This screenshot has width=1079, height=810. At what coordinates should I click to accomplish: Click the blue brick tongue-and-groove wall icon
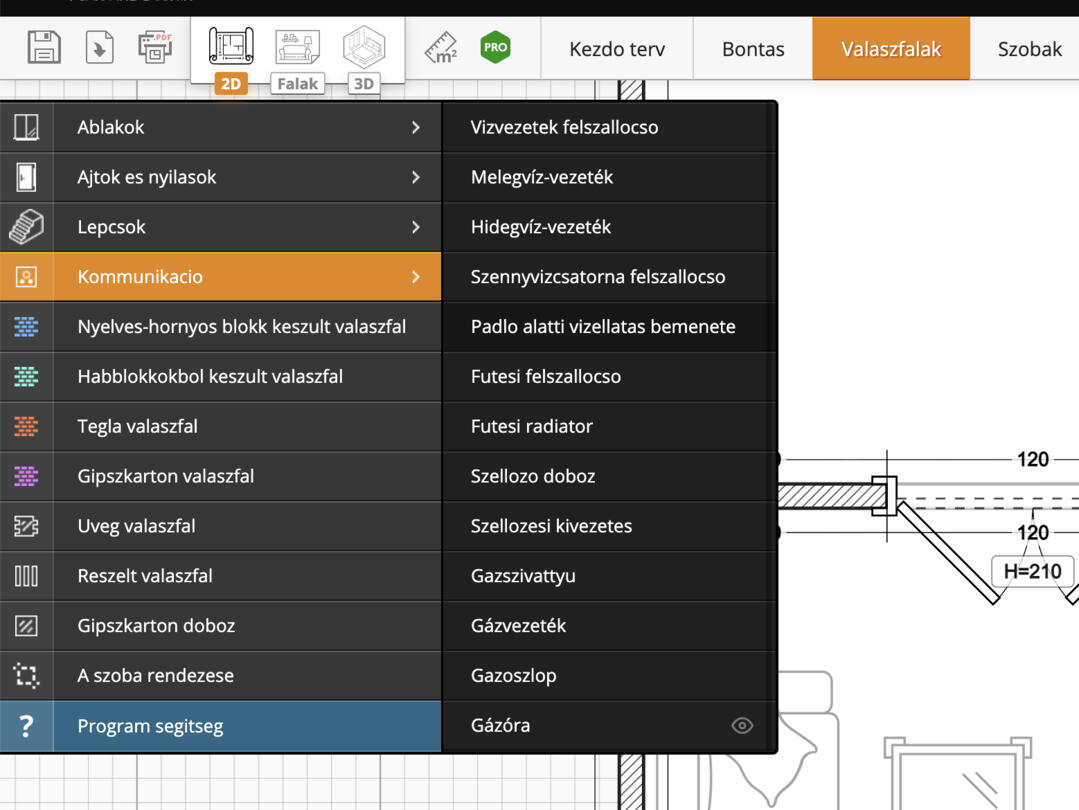click(x=26, y=327)
